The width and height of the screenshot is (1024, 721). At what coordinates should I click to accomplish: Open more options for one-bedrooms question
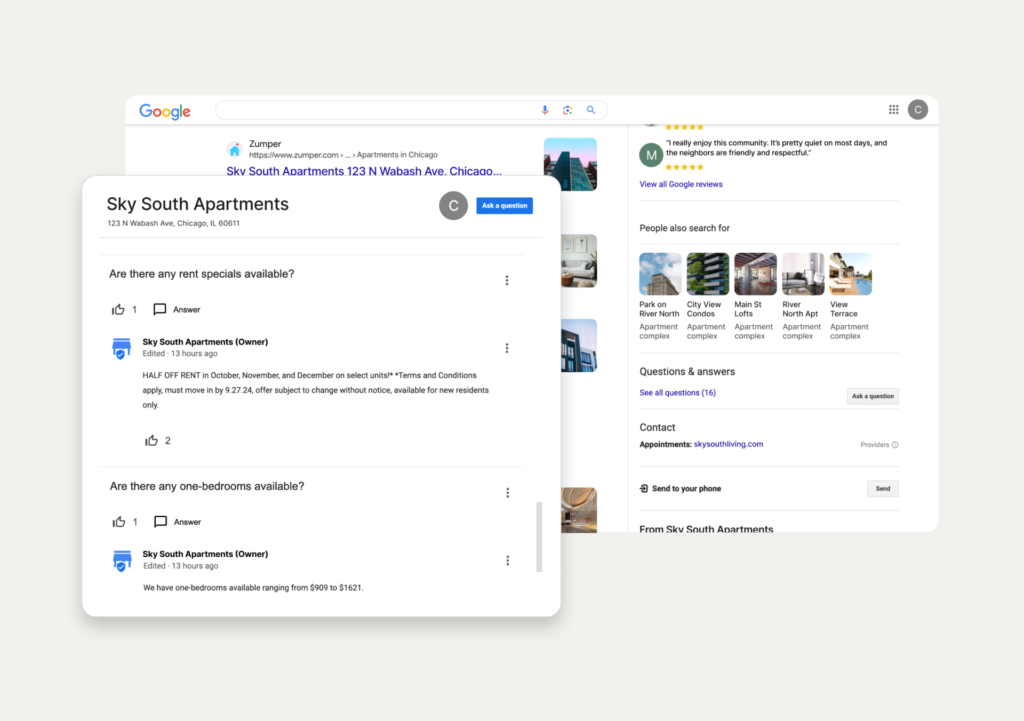click(x=507, y=493)
